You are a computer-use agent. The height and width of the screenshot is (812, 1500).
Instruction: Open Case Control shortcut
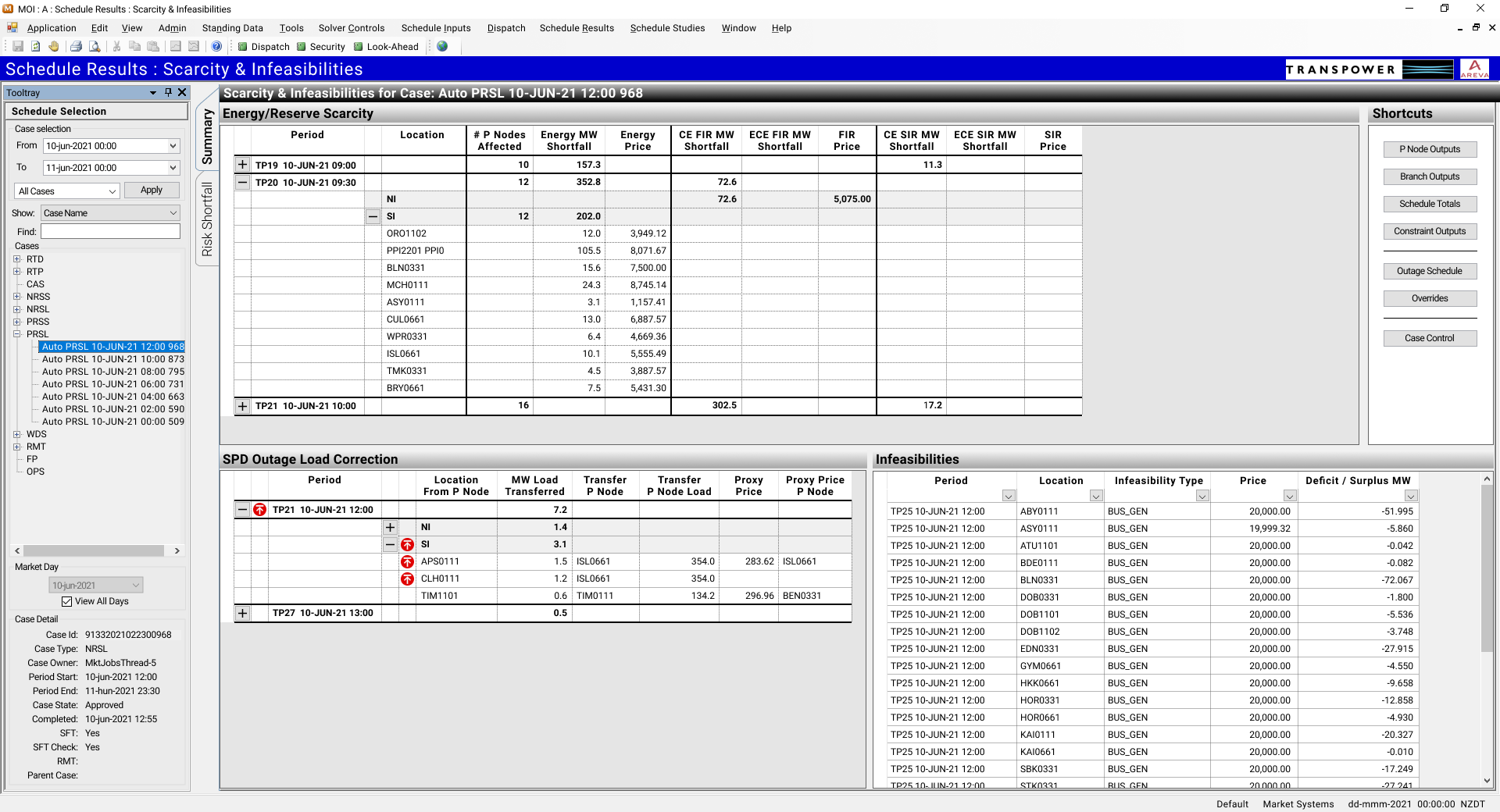[1430, 338]
